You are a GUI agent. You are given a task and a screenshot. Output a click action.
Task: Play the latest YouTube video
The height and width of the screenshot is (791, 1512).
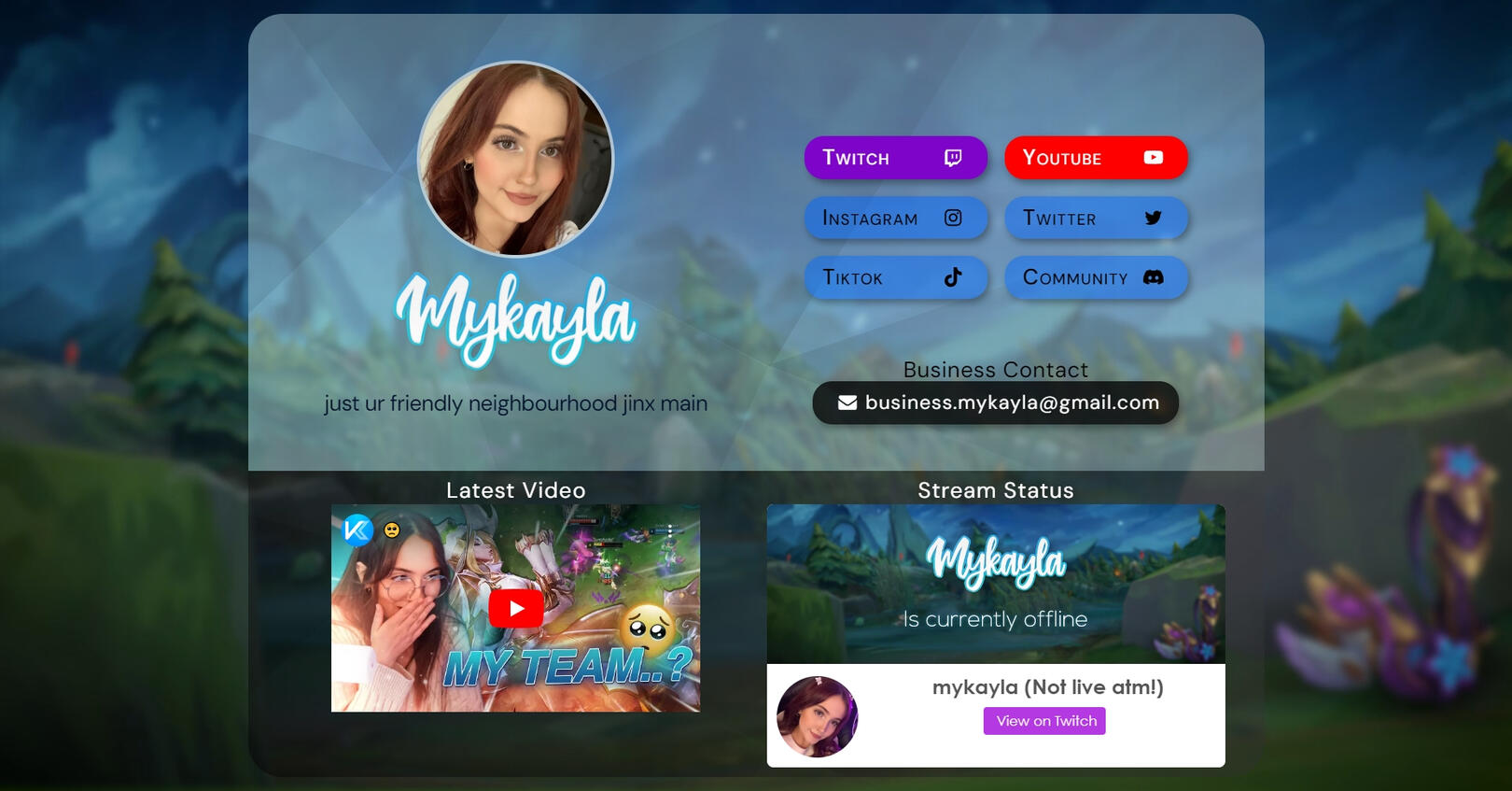tap(515, 609)
